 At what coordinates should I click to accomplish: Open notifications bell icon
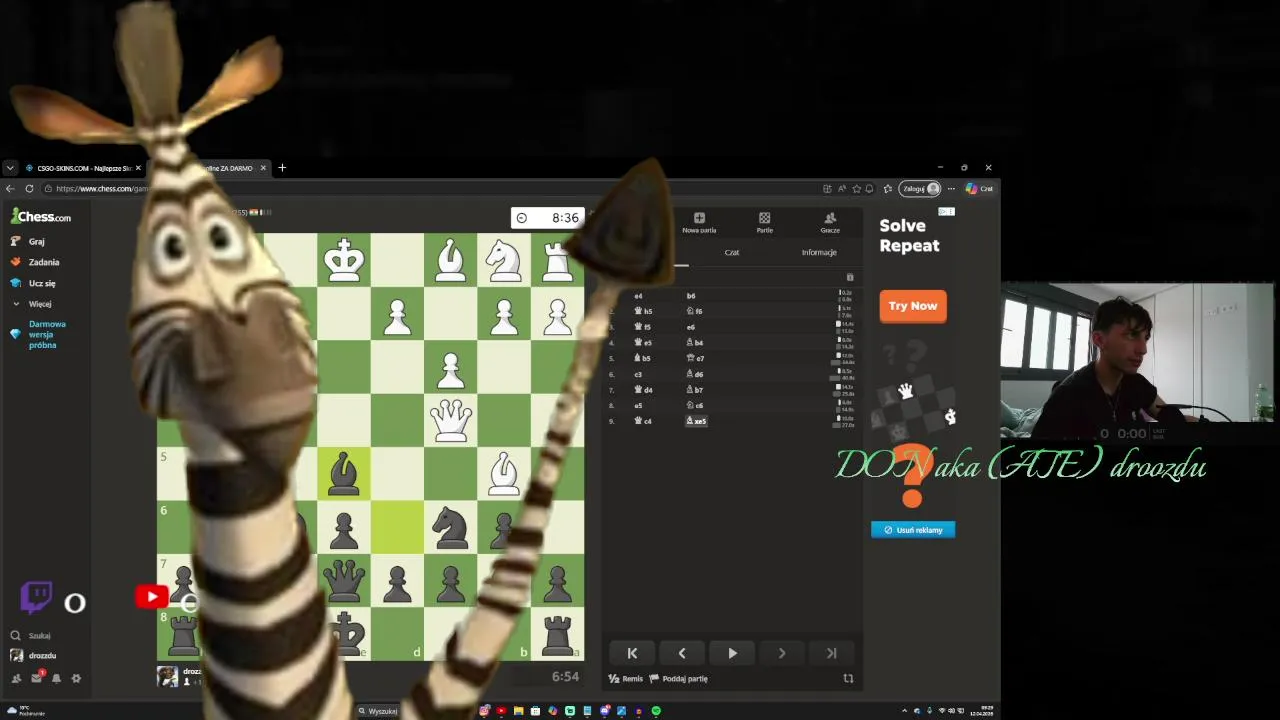click(56, 678)
